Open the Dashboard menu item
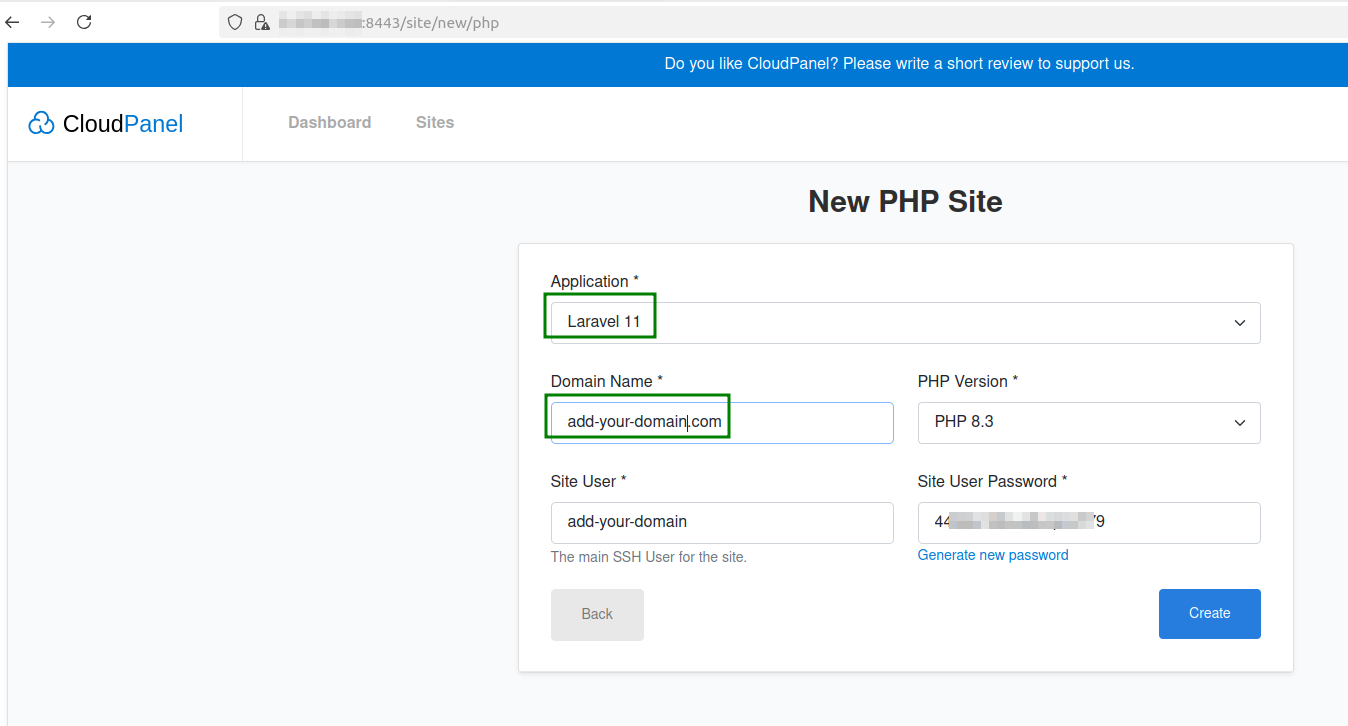Screen dimensions: 1348x726 330,122
